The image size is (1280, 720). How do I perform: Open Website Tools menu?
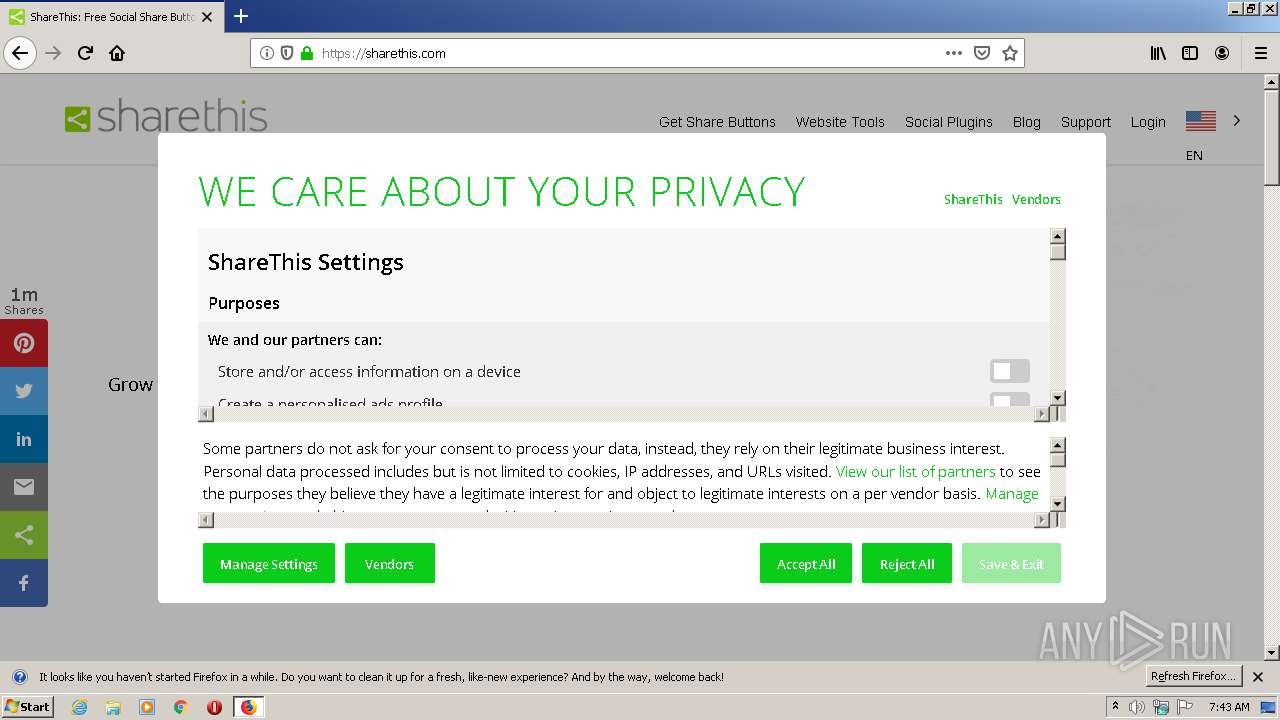coord(840,122)
